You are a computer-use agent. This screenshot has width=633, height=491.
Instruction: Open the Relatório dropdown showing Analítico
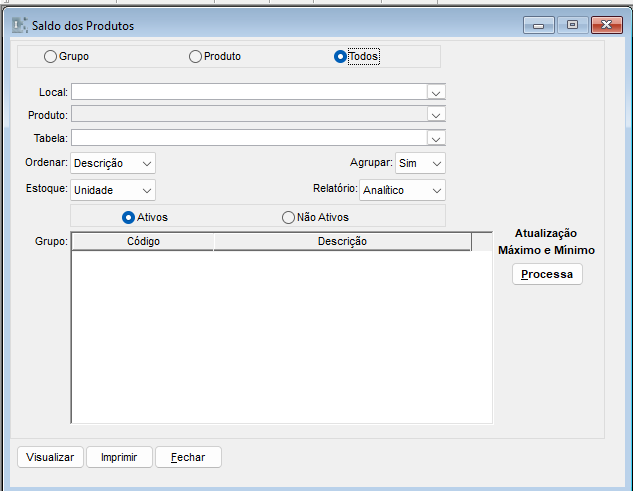[x=402, y=190]
